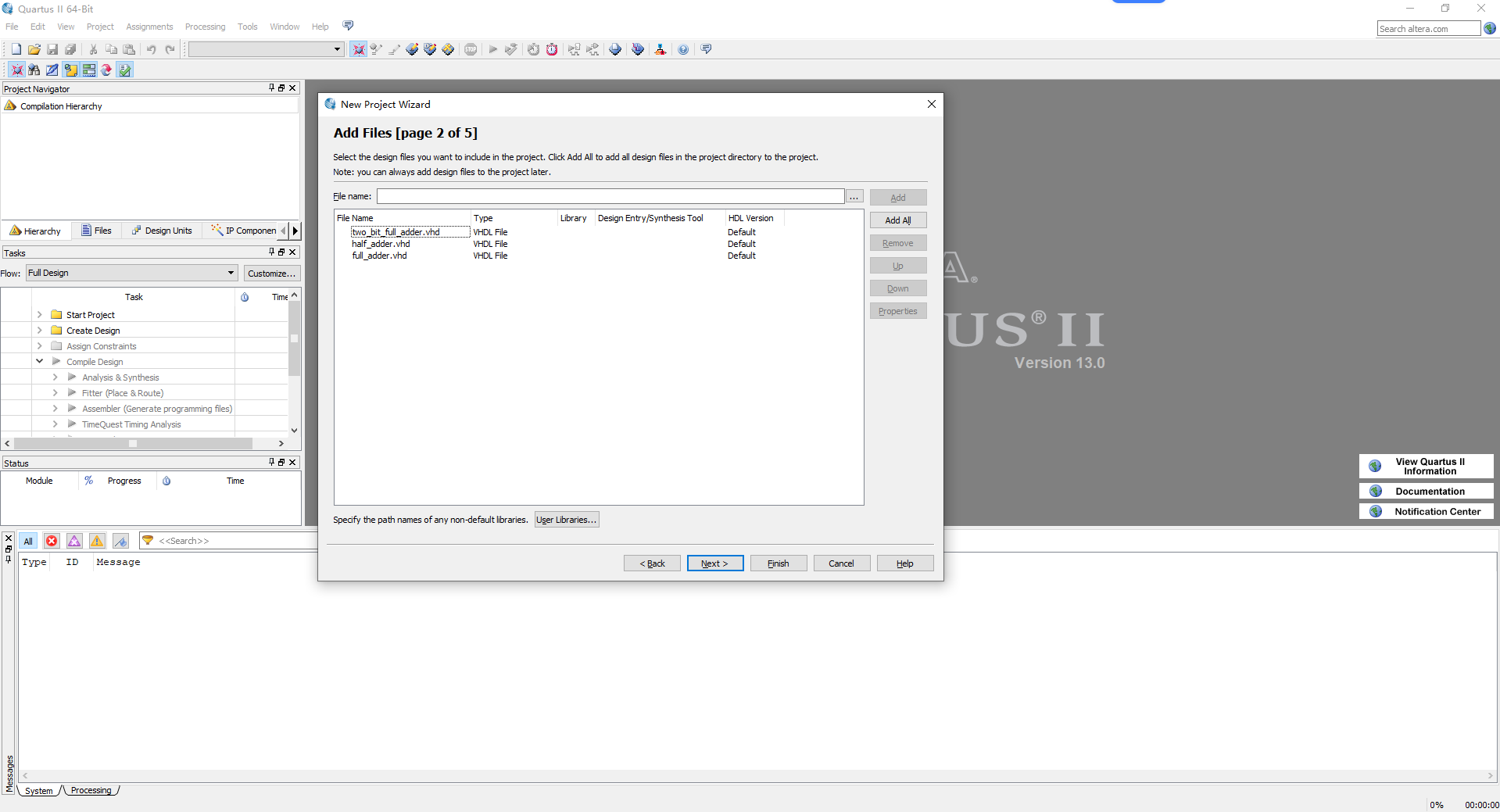Click the File name input field
This screenshot has height=812, width=1500.
[x=610, y=196]
